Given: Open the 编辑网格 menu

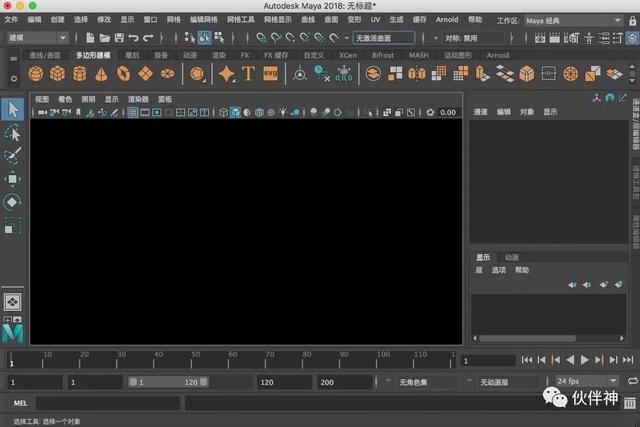Looking at the screenshot, I should click(204, 19).
